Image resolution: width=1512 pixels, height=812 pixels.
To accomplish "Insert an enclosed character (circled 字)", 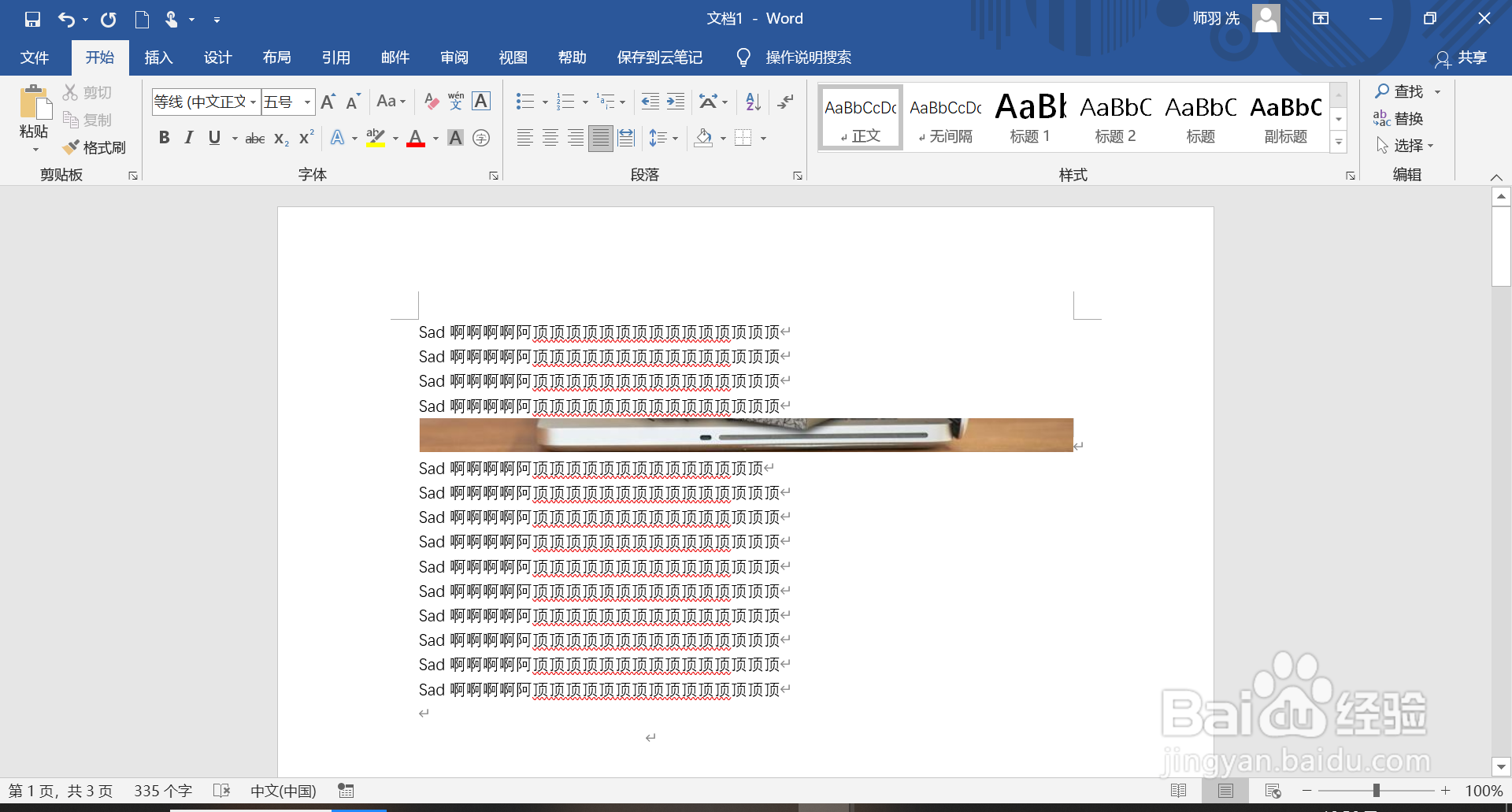I will [481, 138].
